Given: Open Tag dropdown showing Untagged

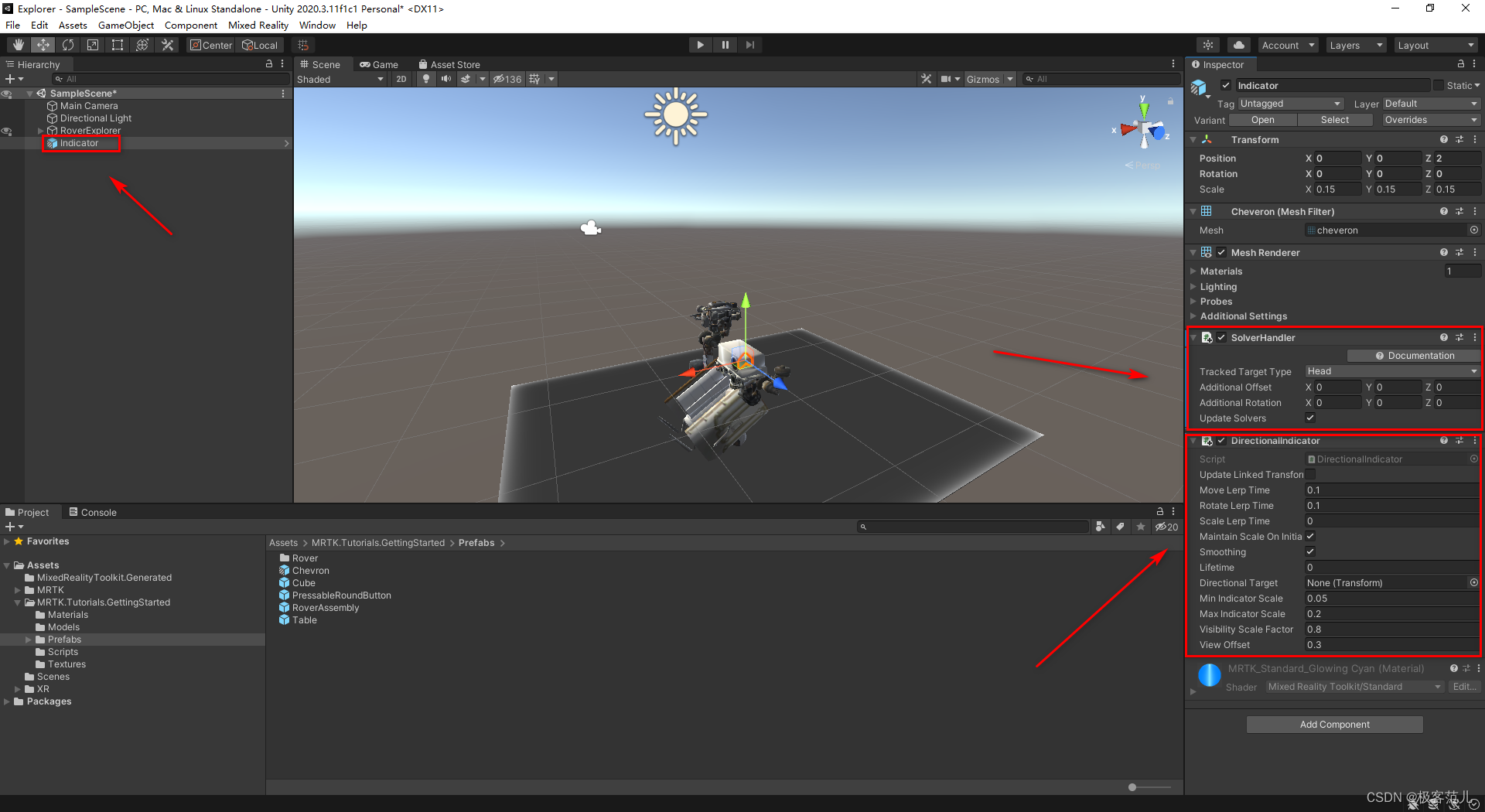Looking at the screenshot, I should point(1290,104).
